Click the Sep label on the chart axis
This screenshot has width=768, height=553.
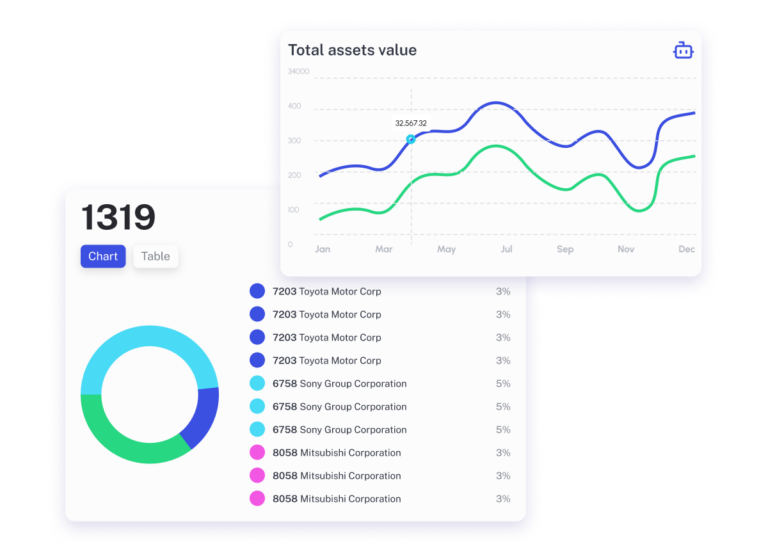pos(565,249)
